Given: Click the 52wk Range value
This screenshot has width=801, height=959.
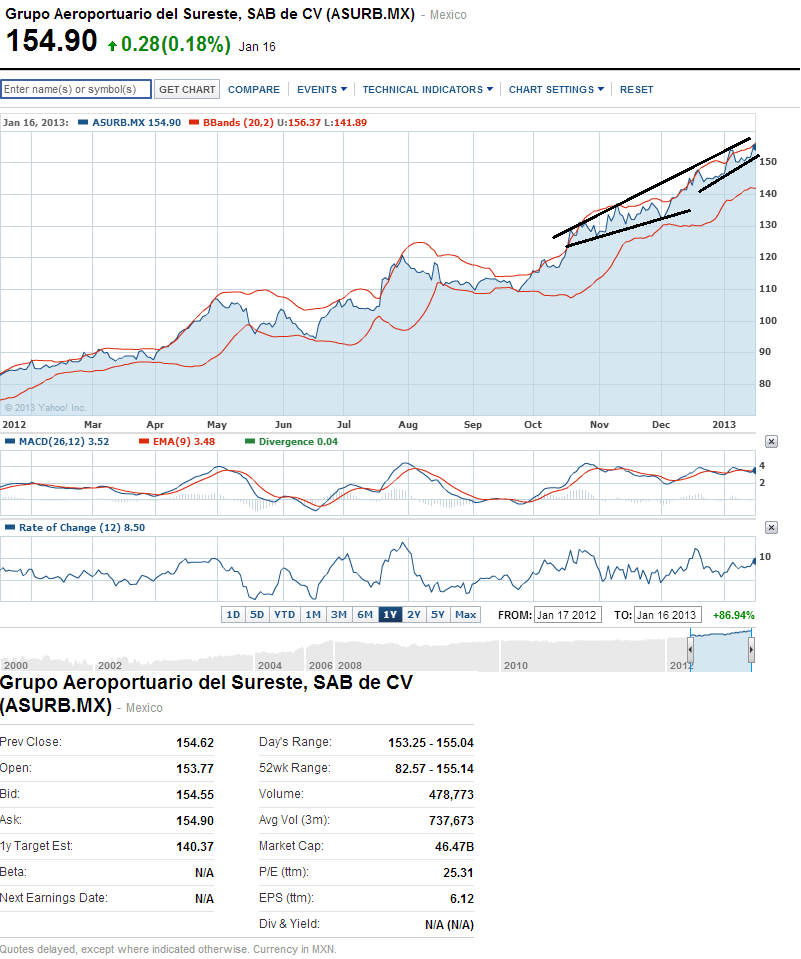Looking at the screenshot, I should point(434,768).
